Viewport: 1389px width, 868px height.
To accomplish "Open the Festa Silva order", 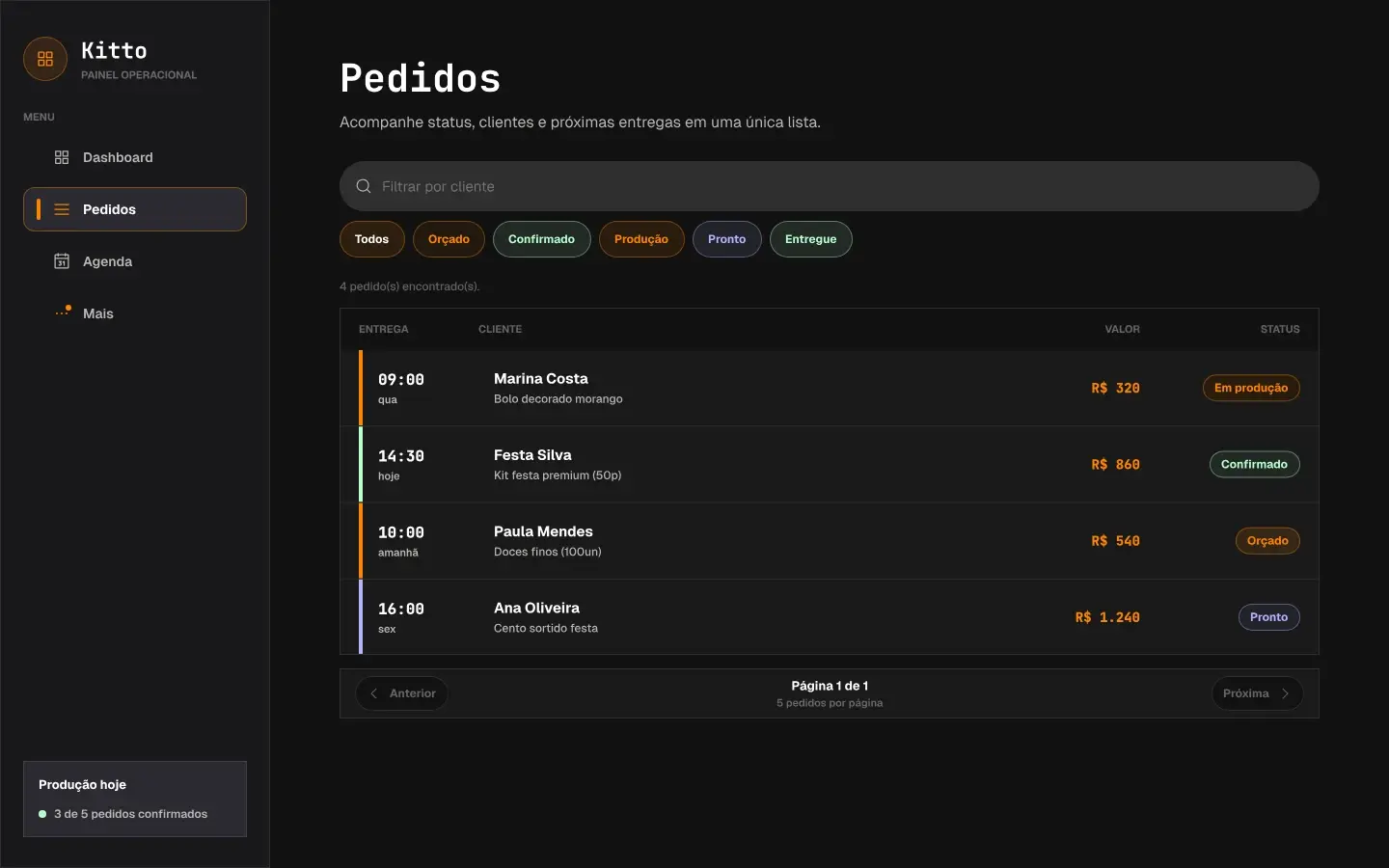I will tap(830, 464).
